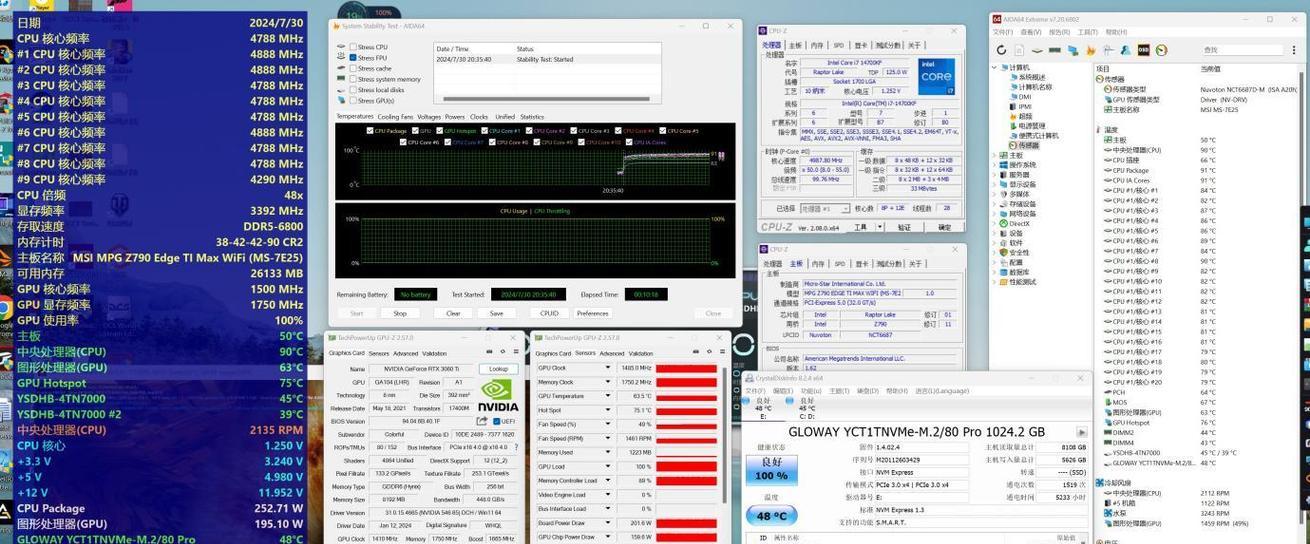Open the GPU Temperature sensor dropdown
The width and height of the screenshot is (1310, 544).
(x=608, y=396)
